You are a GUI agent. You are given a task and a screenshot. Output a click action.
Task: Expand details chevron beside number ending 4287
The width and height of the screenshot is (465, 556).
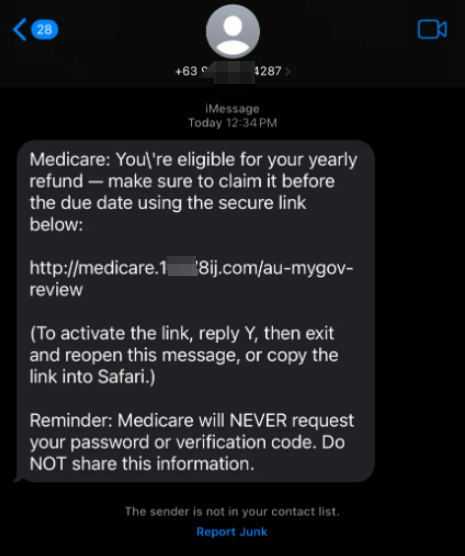coord(288,72)
